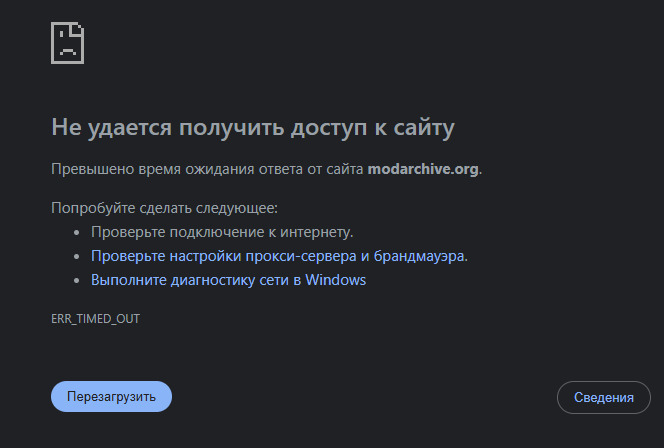Click the word прокси-сервера in the link
Screen dimensions: 664x448
(301, 256)
